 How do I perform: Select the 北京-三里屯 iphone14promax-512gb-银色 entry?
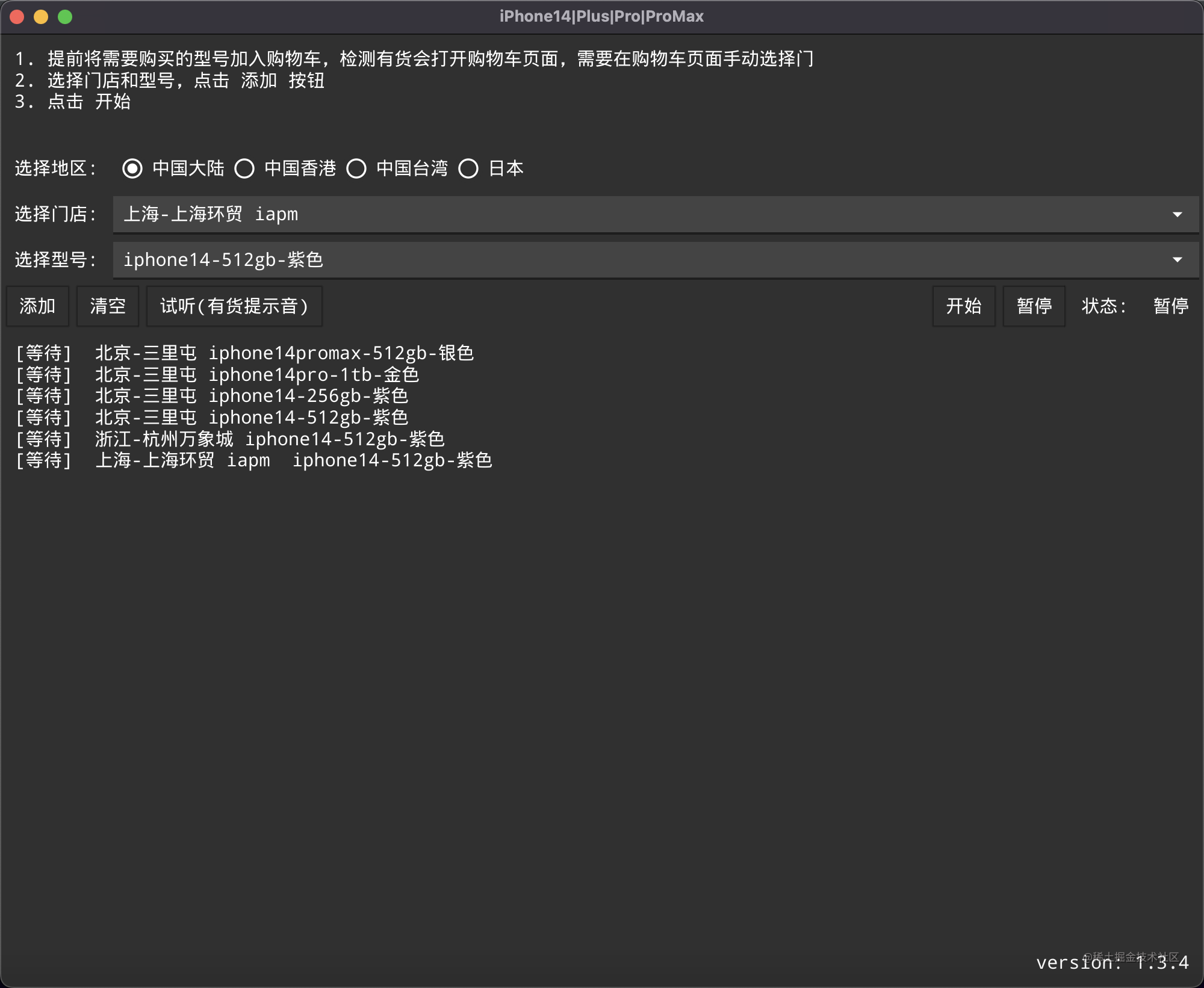coord(244,353)
